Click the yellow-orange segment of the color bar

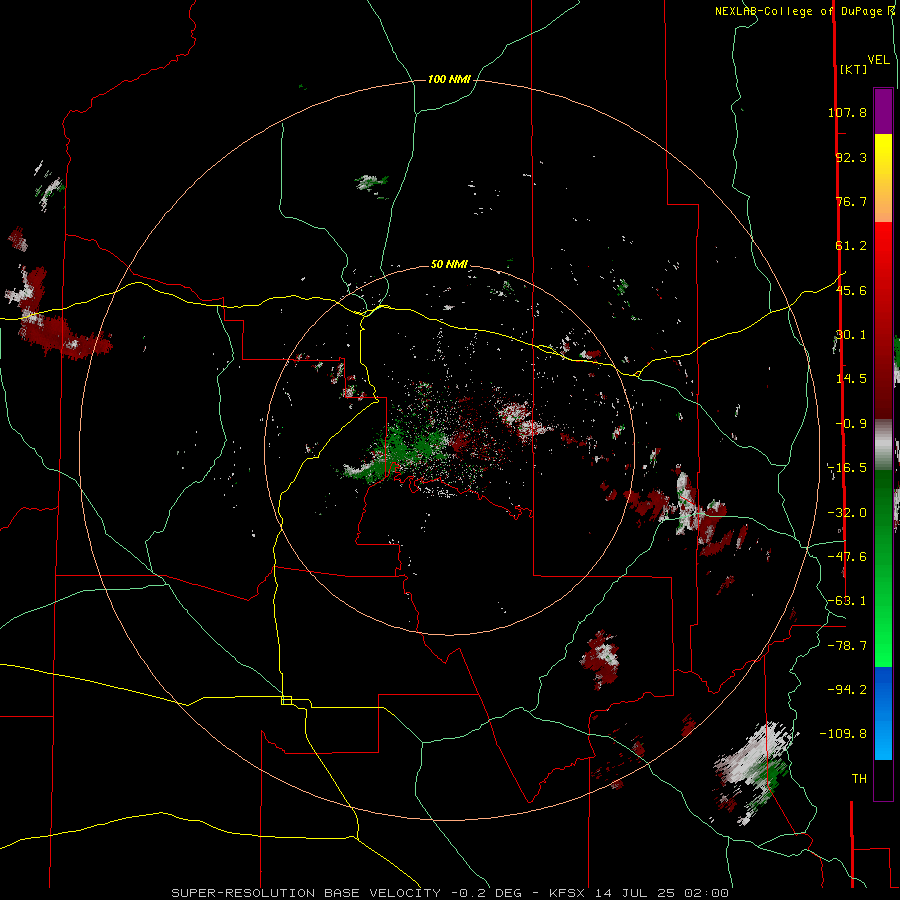point(883,178)
